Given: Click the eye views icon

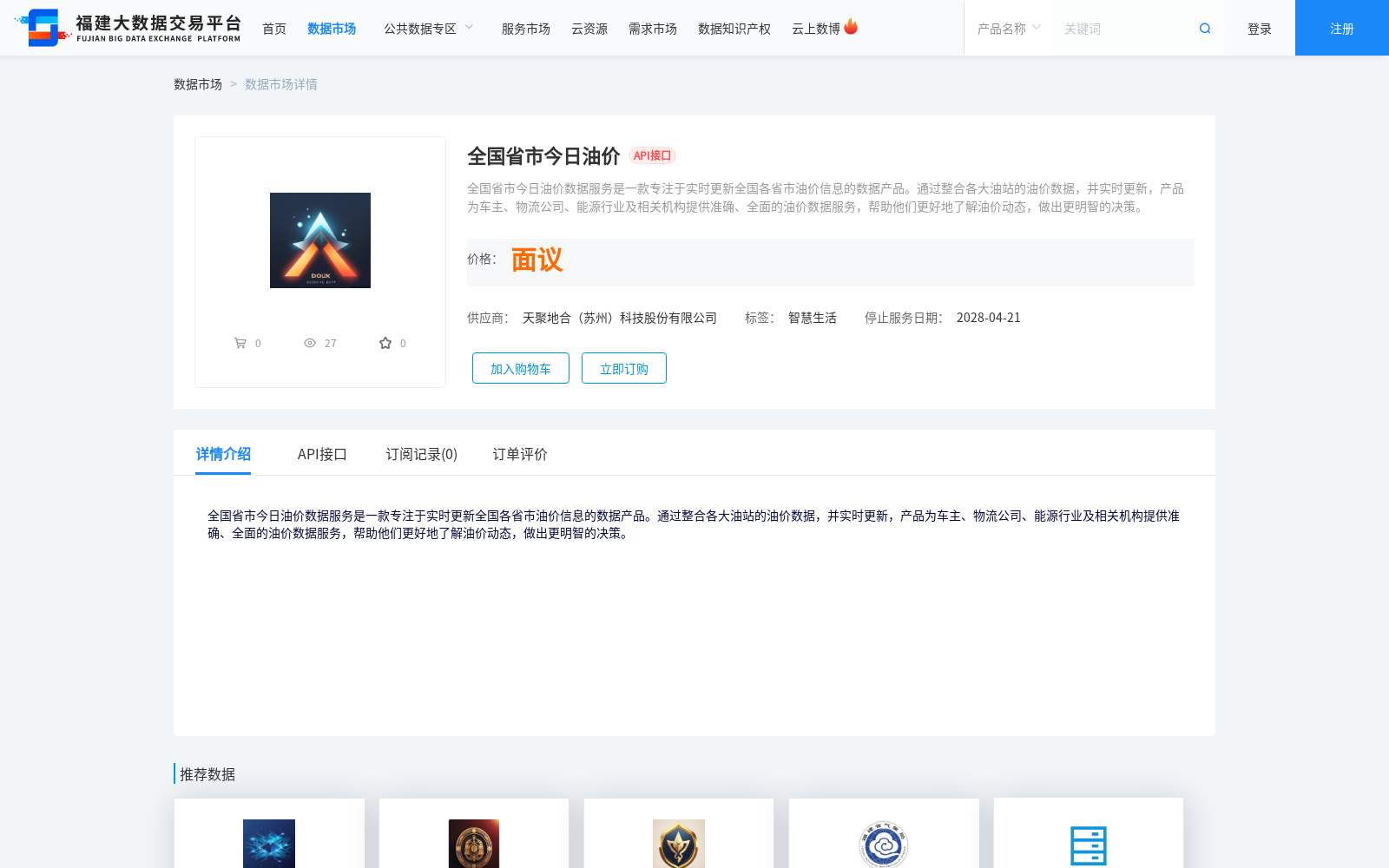Looking at the screenshot, I should [310, 343].
